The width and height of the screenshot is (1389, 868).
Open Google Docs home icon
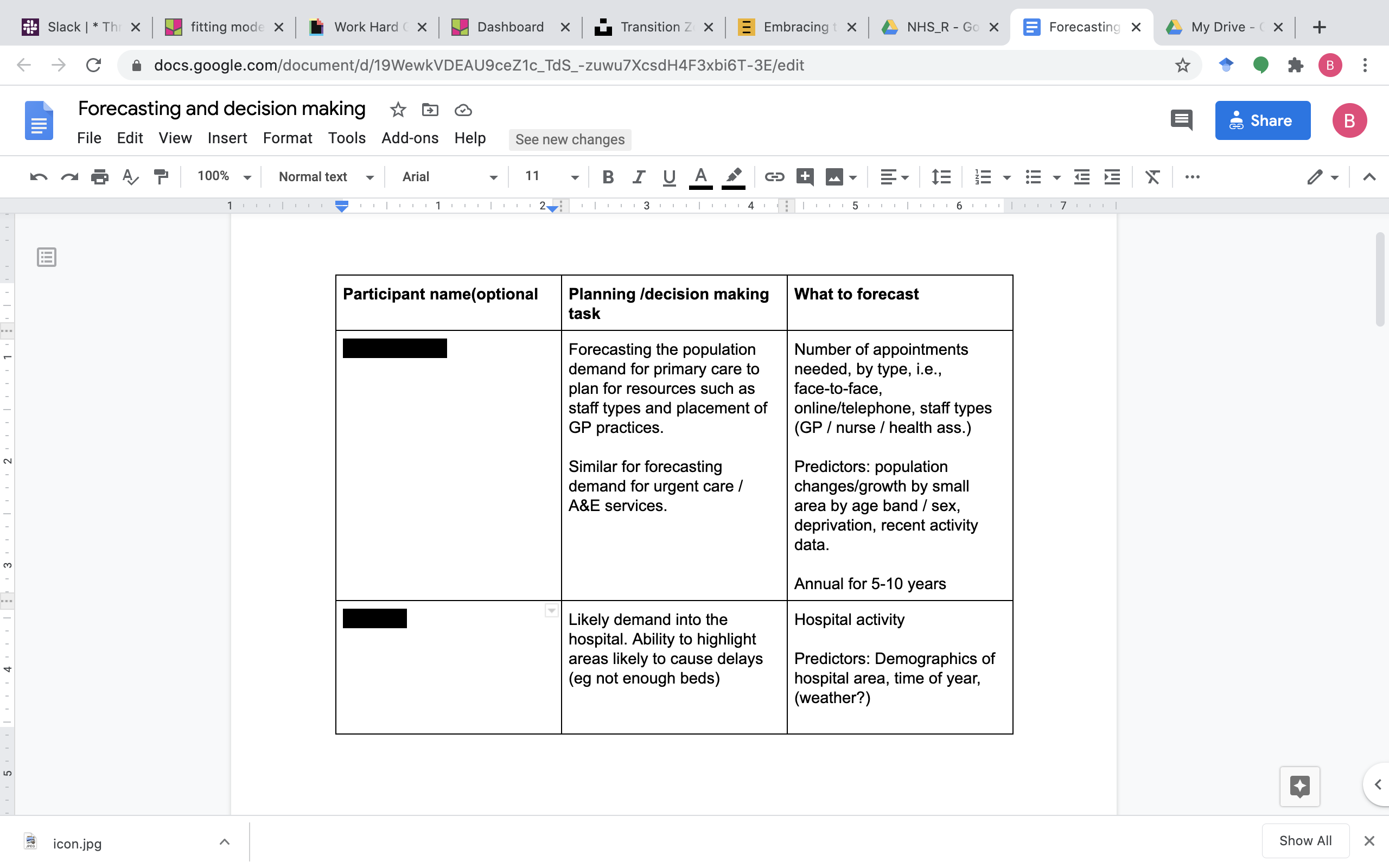(x=39, y=120)
